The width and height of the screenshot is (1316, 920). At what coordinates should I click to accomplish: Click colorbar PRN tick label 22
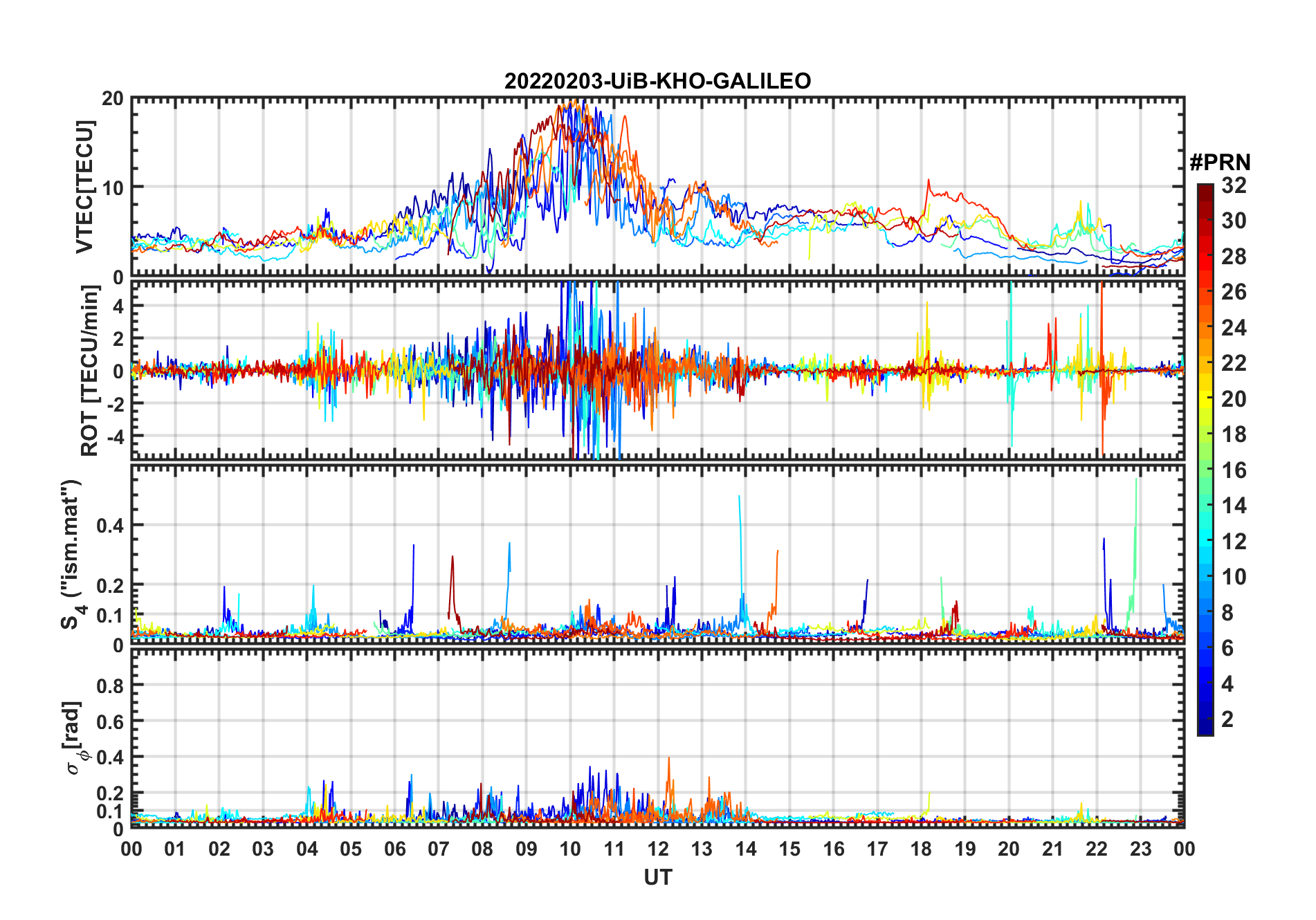click(x=1234, y=363)
